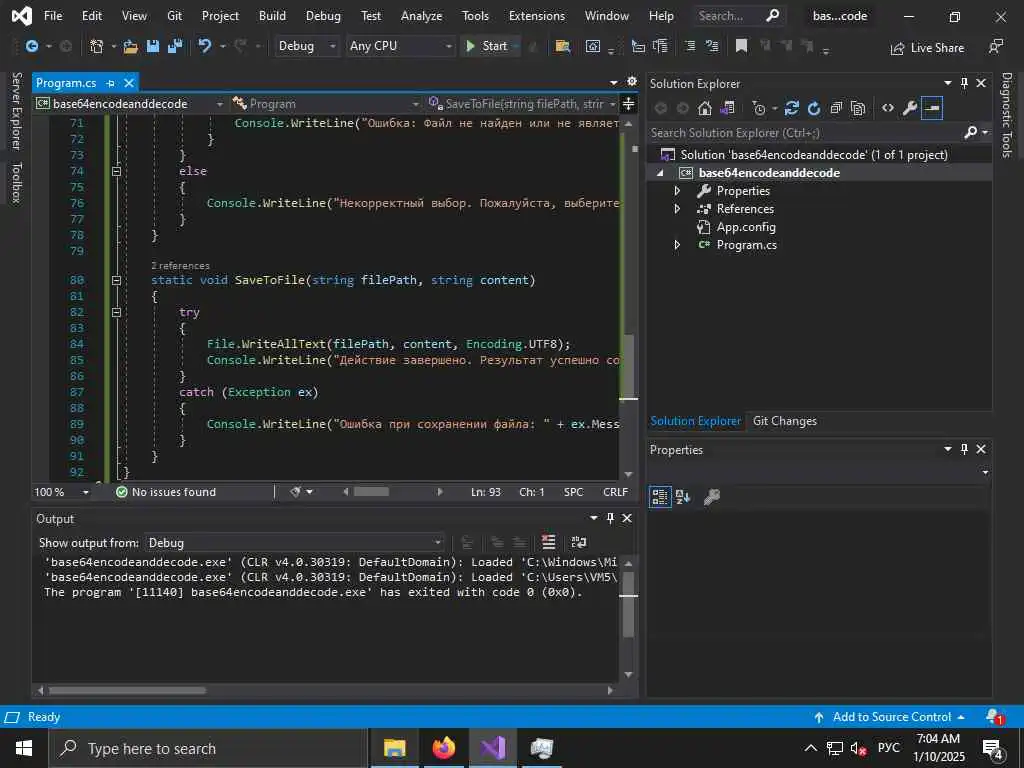Click the Property Pages wrench in Properties panel
Viewport: 1024px width, 768px height.
pyautogui.click(x=712, y=497)
